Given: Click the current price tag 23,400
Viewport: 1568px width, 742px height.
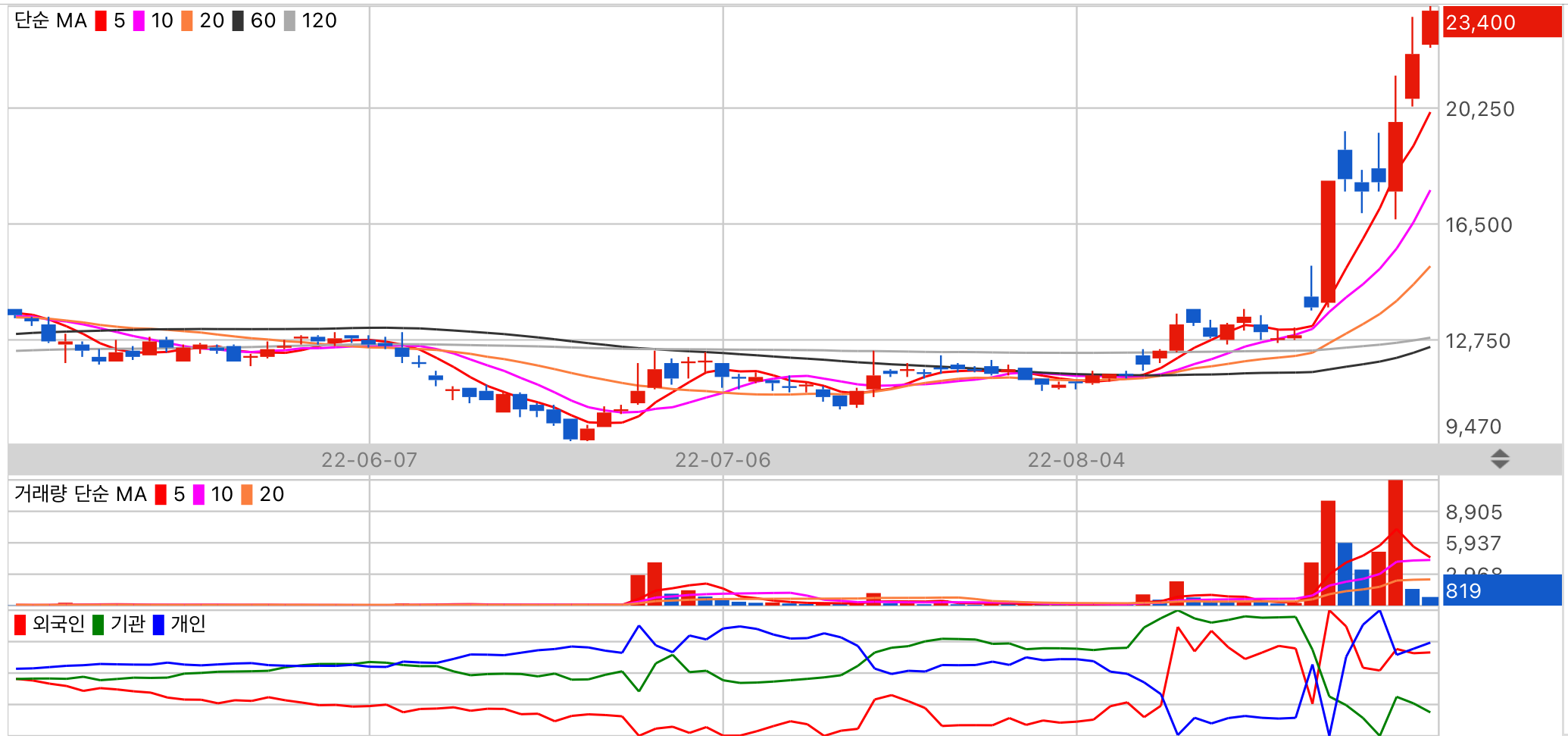Looking at the screenshot, I should pyautogui.click(x=1501, y=23).
